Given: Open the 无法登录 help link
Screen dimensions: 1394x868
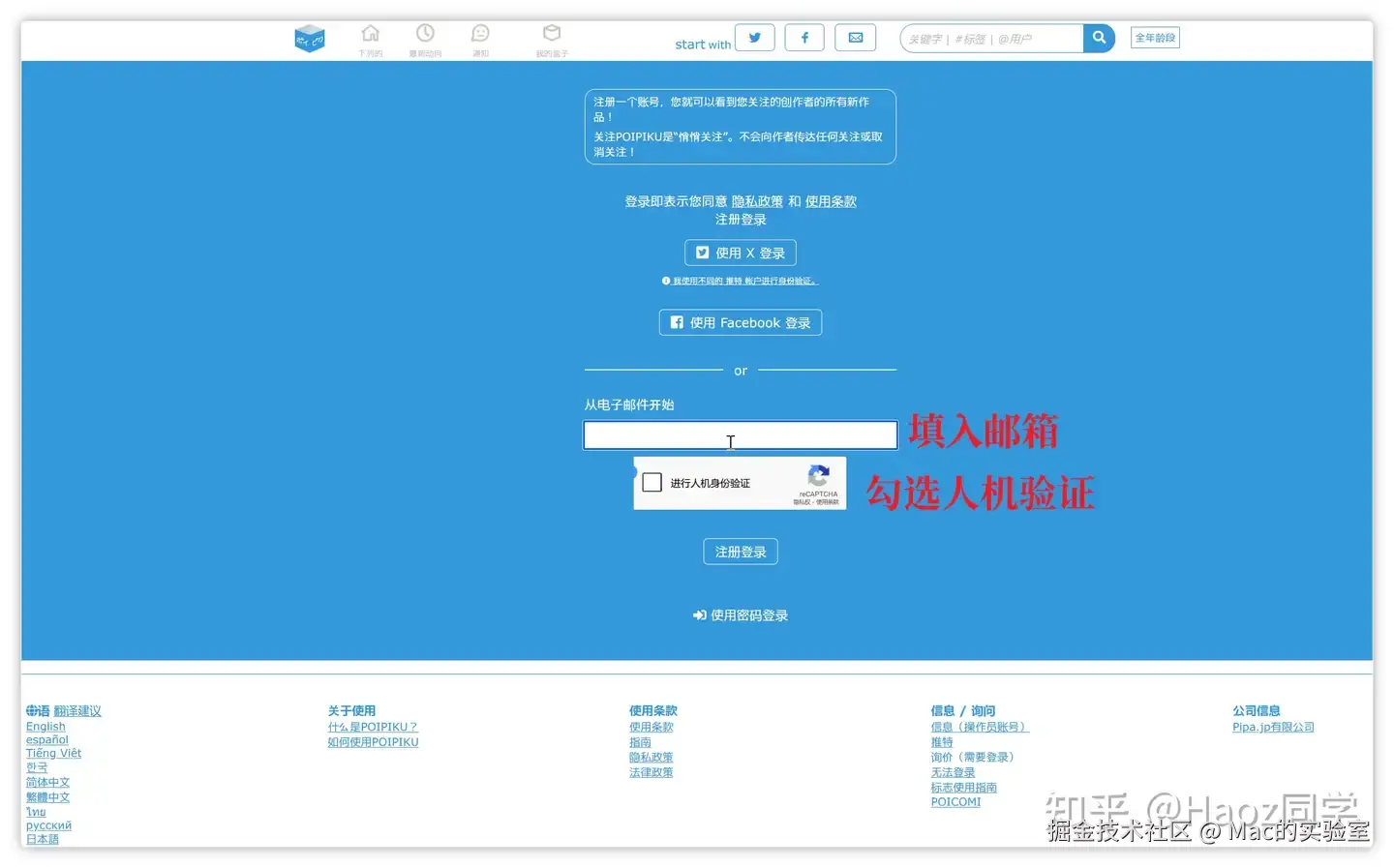Looking at the screenshot, I should tap(954, 772).
